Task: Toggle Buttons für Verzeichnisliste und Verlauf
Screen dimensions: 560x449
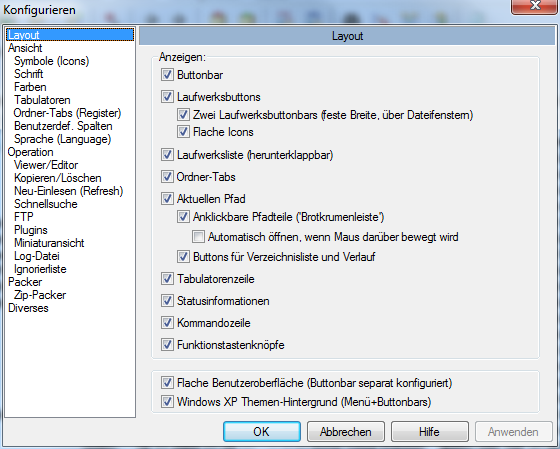Action: (x=183, y=257)
